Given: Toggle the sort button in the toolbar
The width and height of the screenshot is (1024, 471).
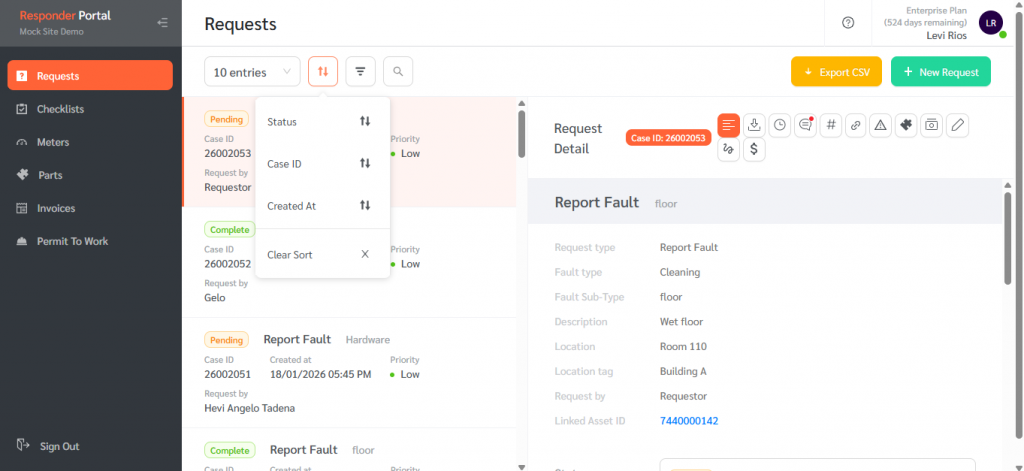Looking at the screenshot, I should 323,71.
